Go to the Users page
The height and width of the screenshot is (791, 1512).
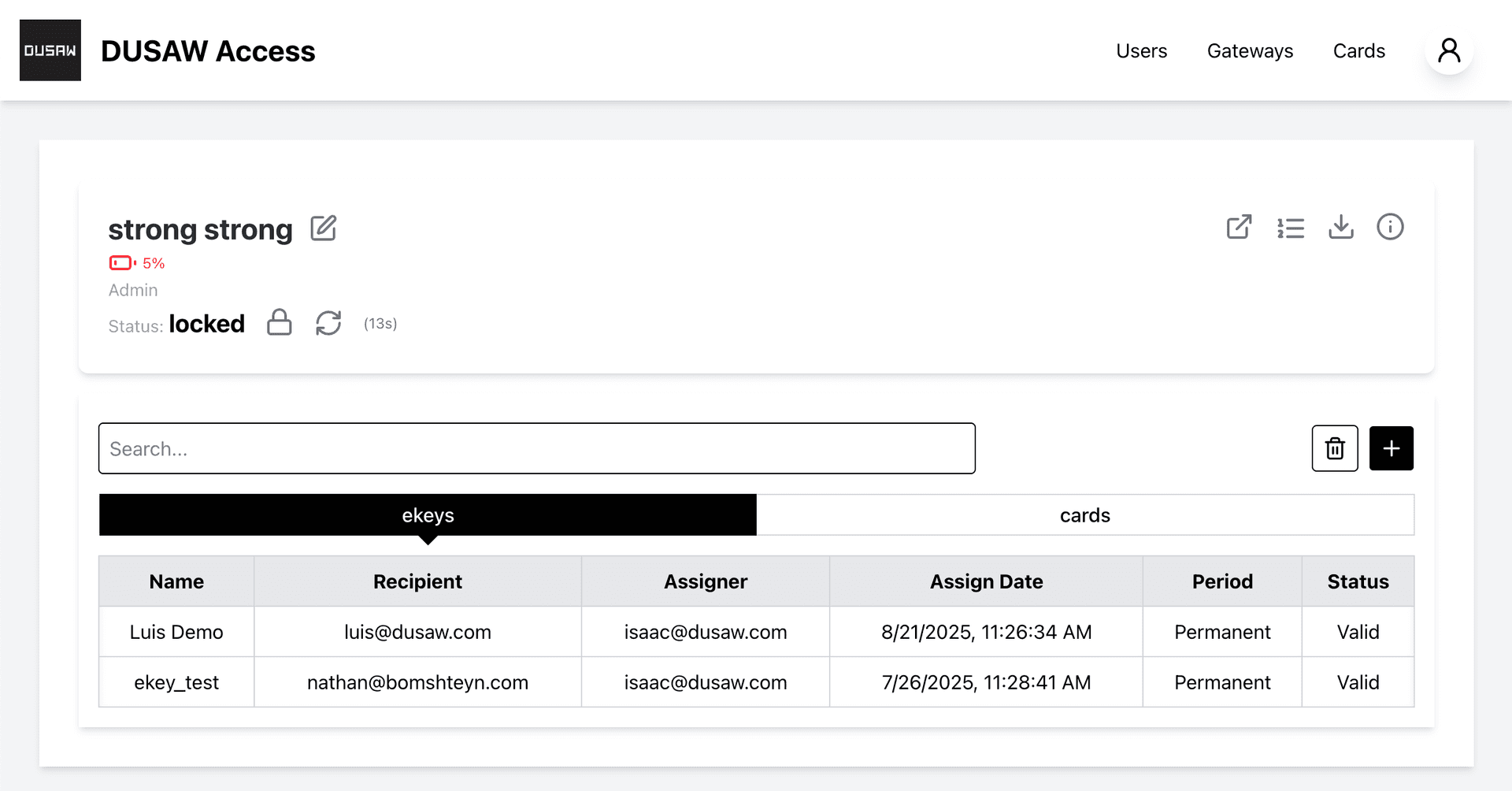pyautogui.click(x=1141, y=50)
